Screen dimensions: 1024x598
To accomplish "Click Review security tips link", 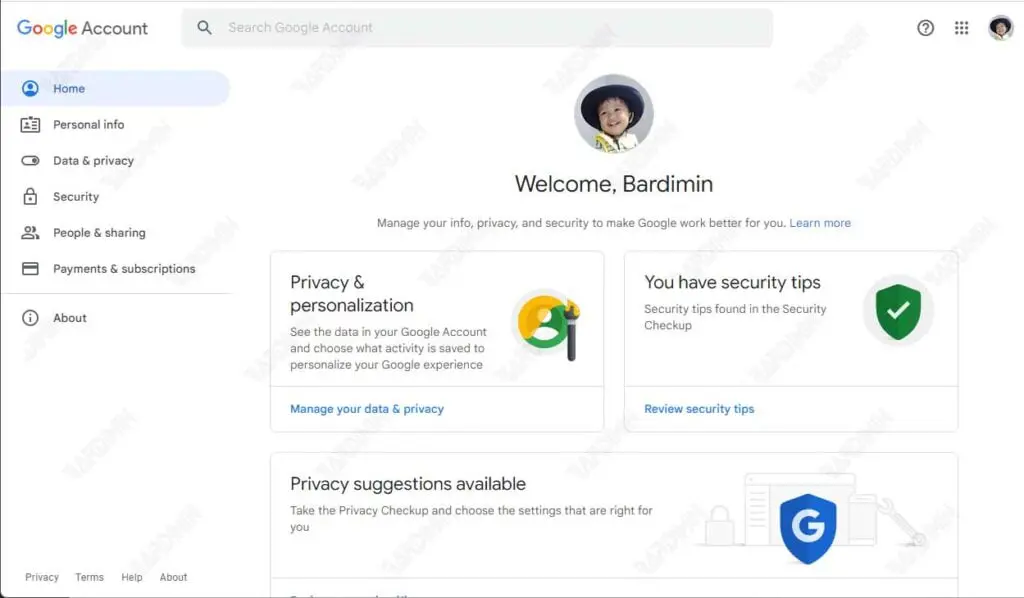I will (x=699, y=409).
